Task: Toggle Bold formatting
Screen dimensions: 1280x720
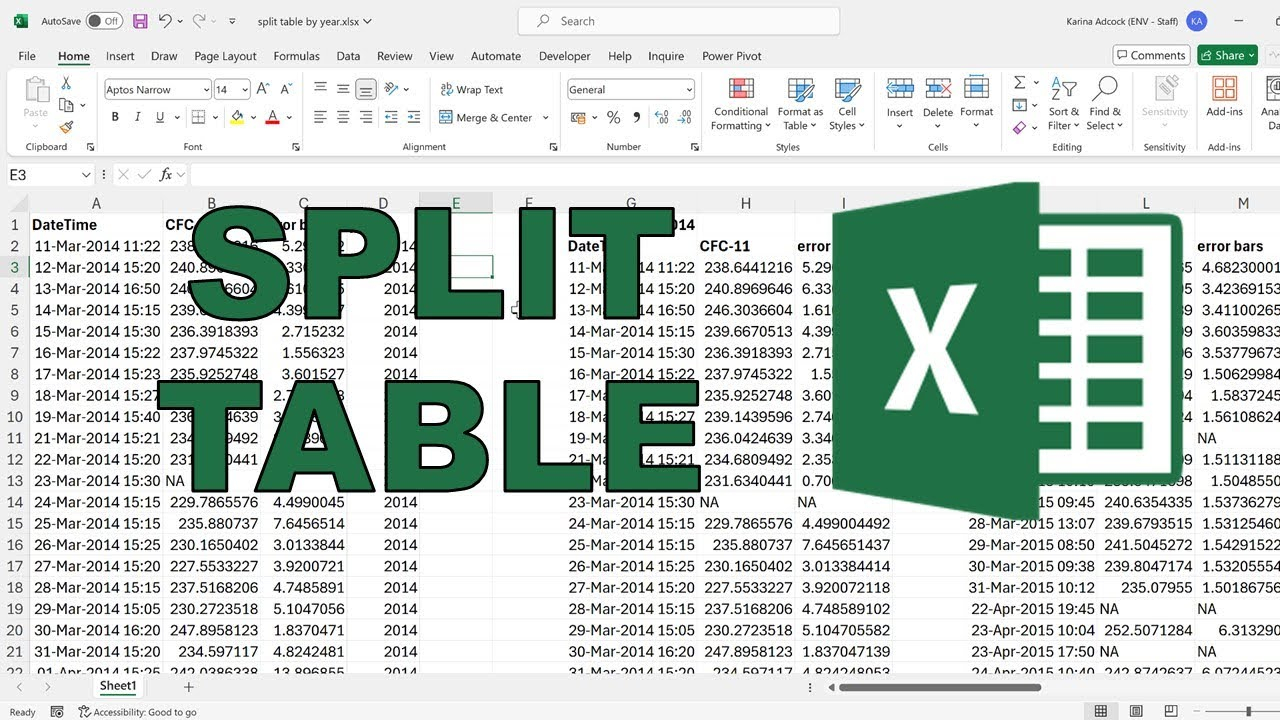Action: pos(115,117)
